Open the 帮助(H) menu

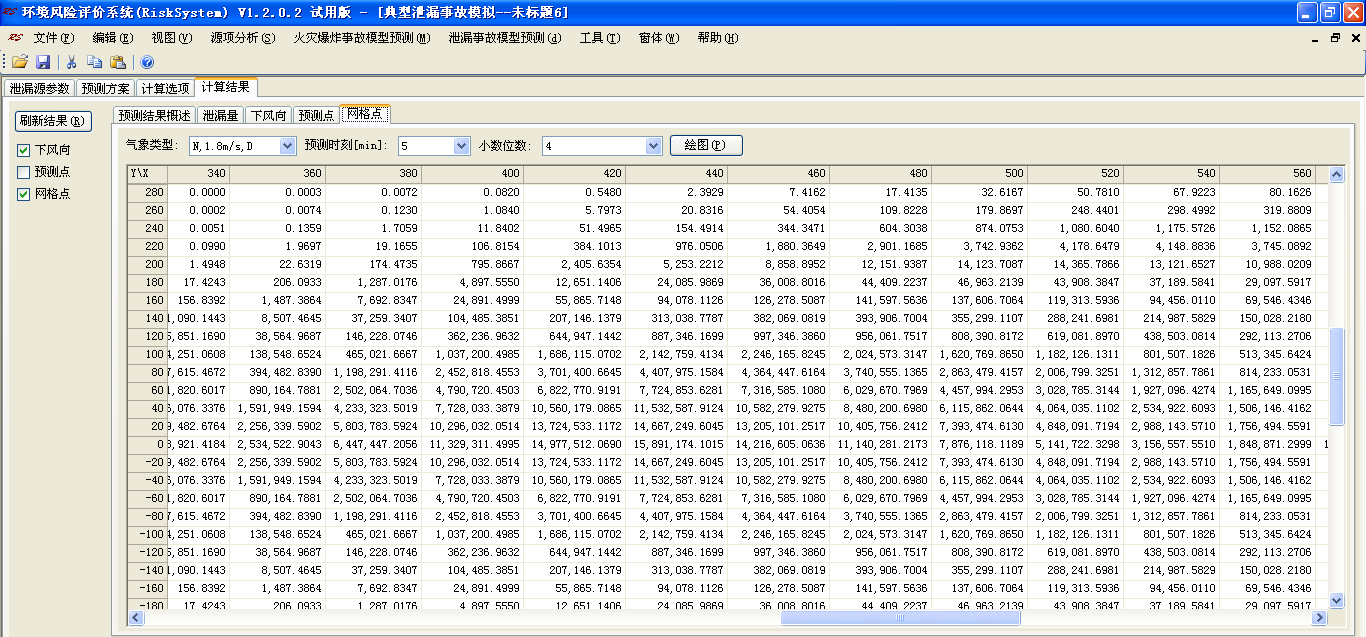[718, 38]
